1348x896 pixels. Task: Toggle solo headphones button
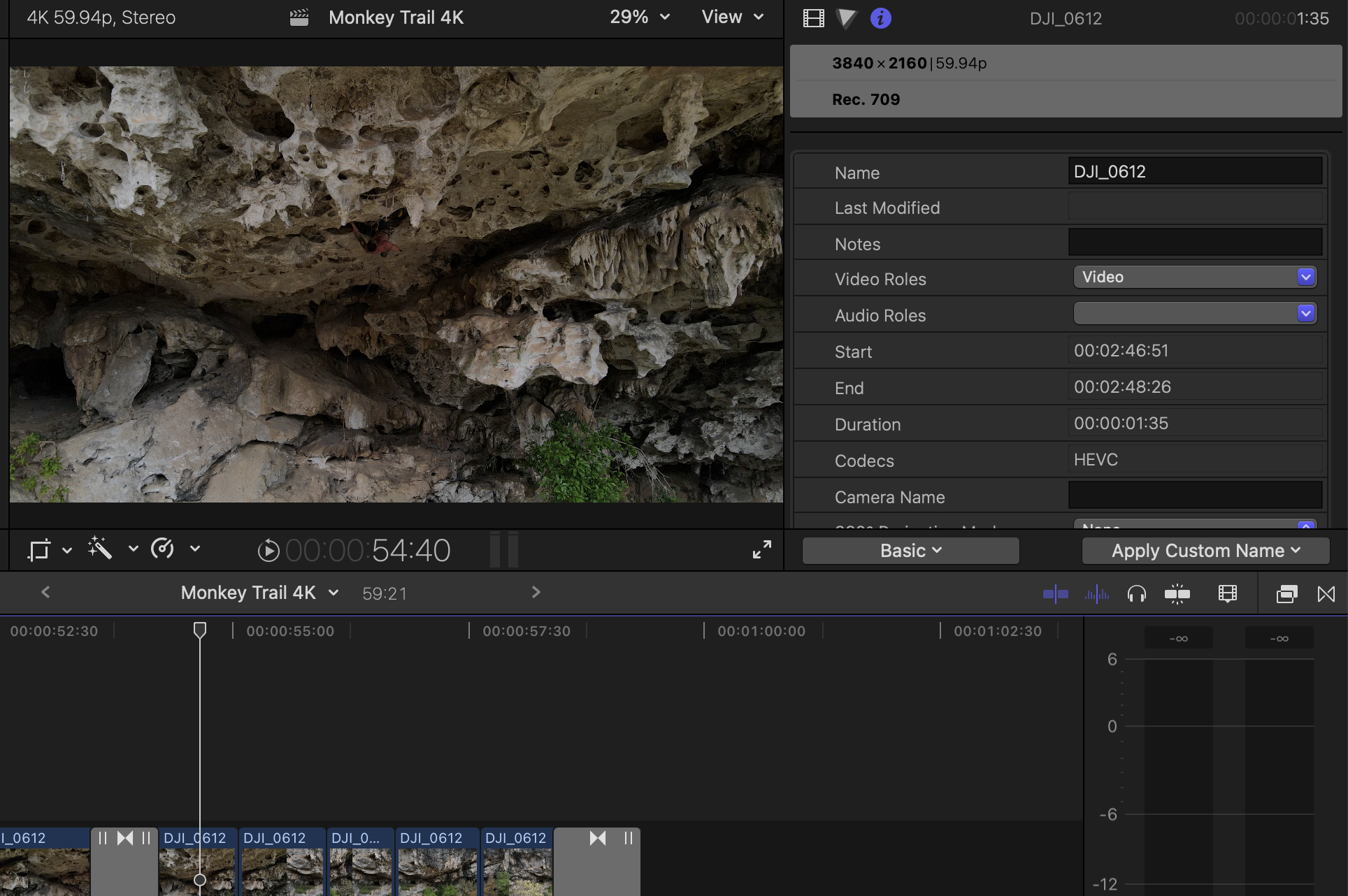(1137, 594)
